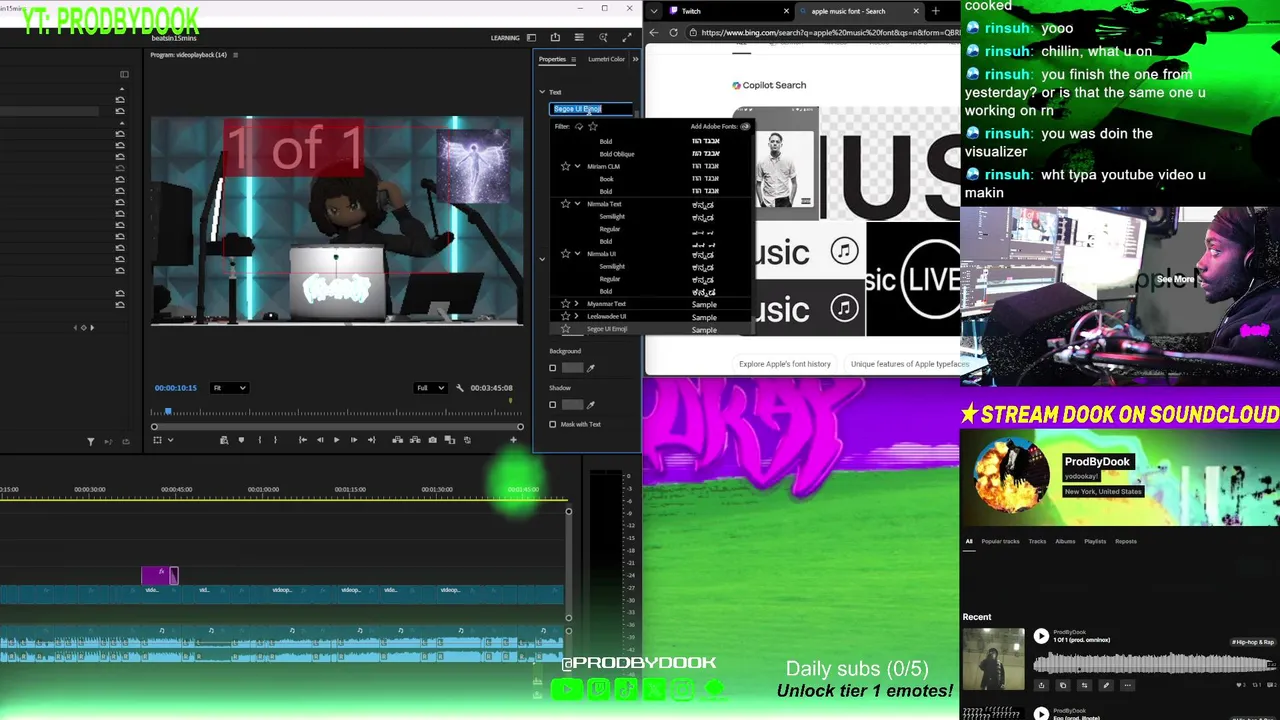The height and width of the screenshot is (720, 1280).
Task: Switch to the Lumetri Color tab
Action: [x=606, y=59]
